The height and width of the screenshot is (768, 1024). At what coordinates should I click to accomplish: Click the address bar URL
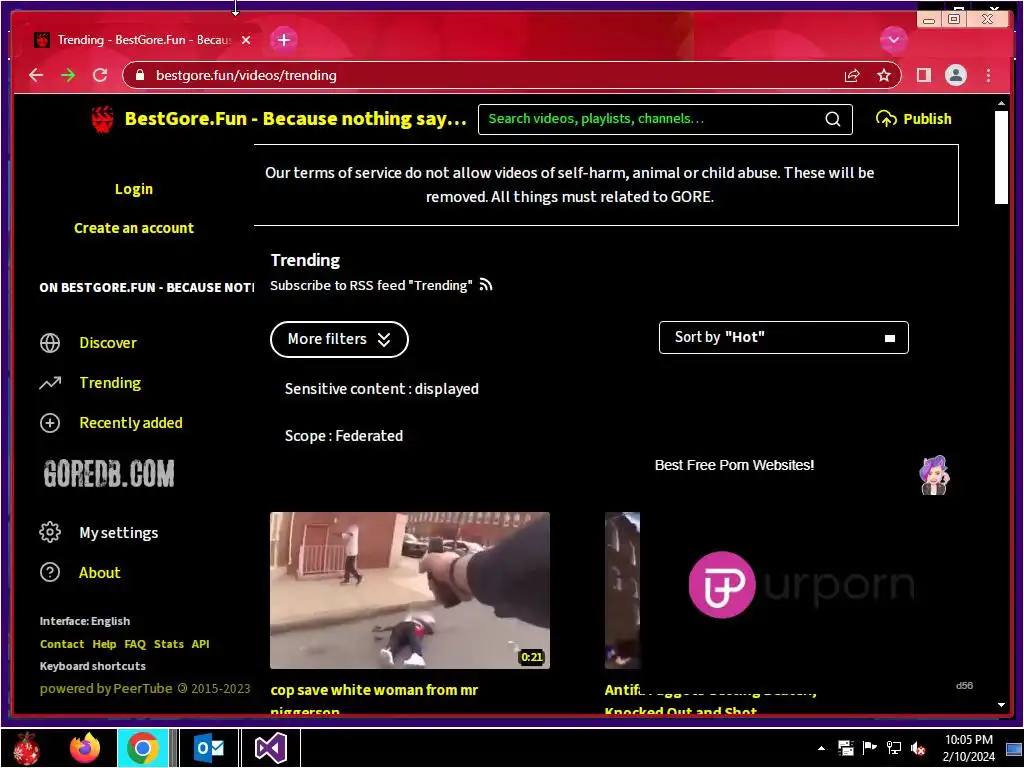click(x=246, y=75)
